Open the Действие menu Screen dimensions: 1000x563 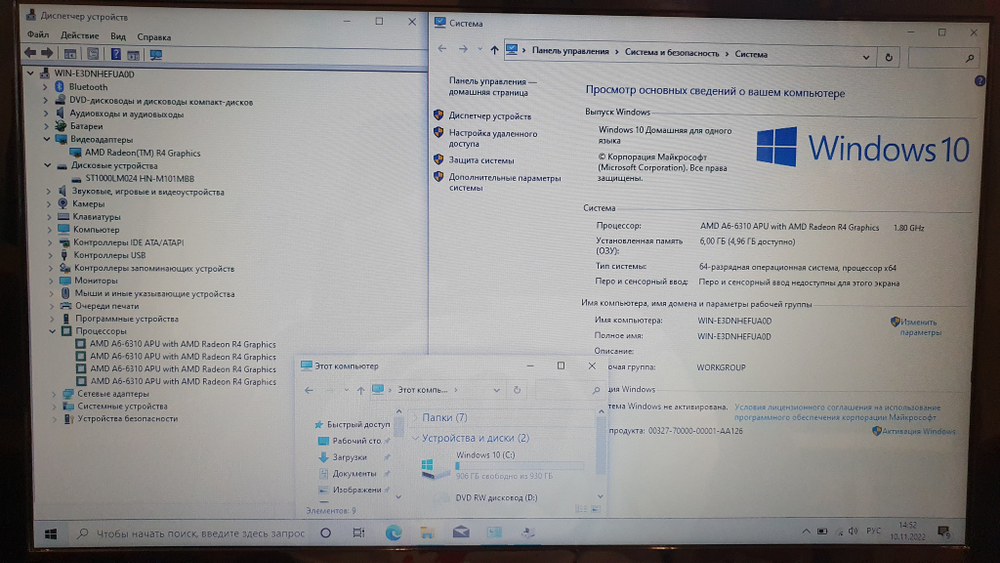point(80,36)
